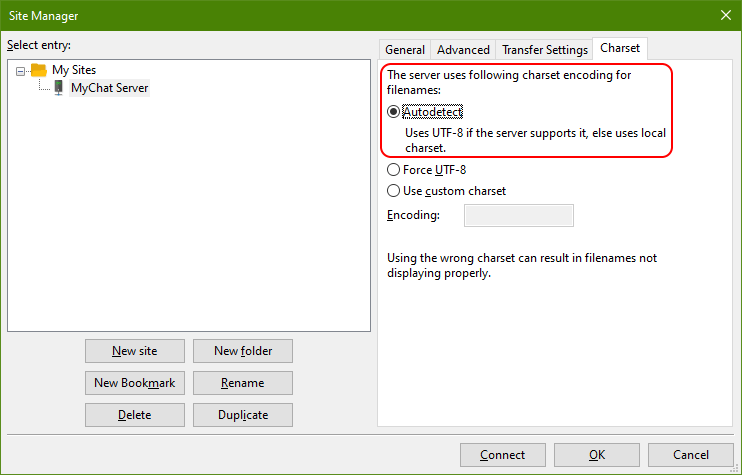Close the Site Manager dialog

pyautogui.click(x=725, y=15)
